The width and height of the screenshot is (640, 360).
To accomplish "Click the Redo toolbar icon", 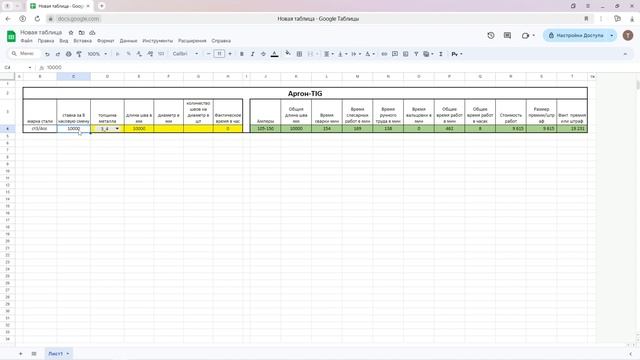I will [58, 54].
